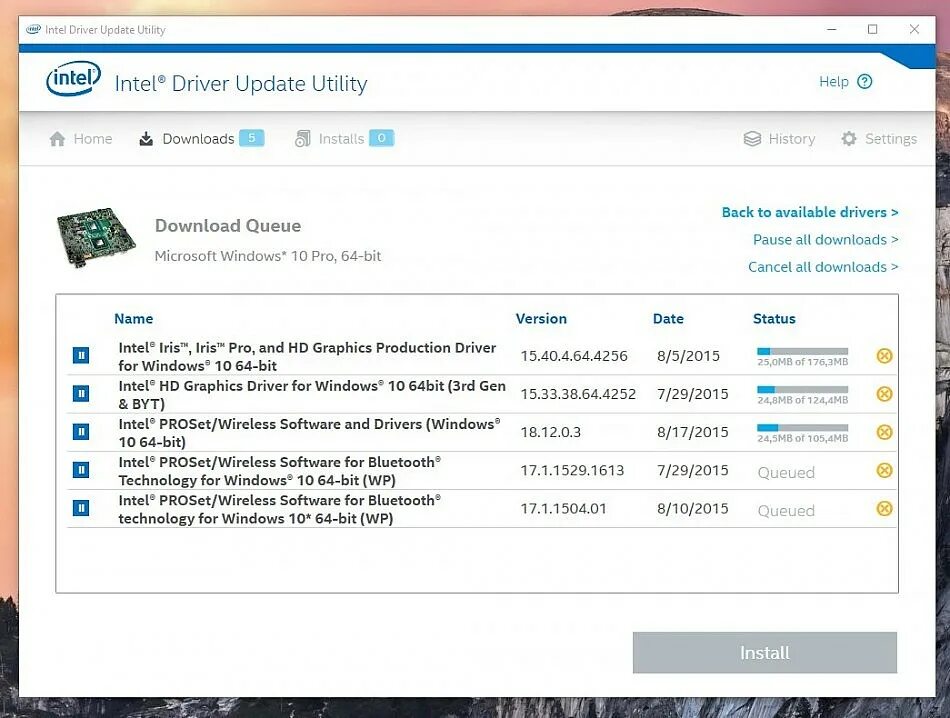Image resolution: width=950 pixels, height=718 pixels.
Task: Minimize the Intel Driver Update Utility window
Action: [831, 29]
